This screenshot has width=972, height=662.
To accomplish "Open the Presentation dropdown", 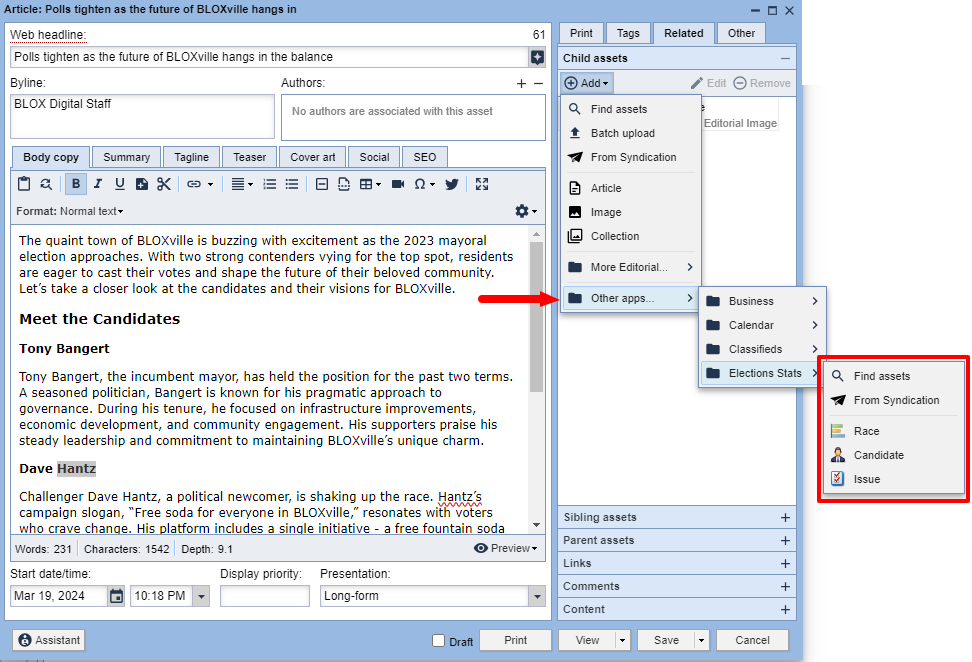I will coord(537,596).
